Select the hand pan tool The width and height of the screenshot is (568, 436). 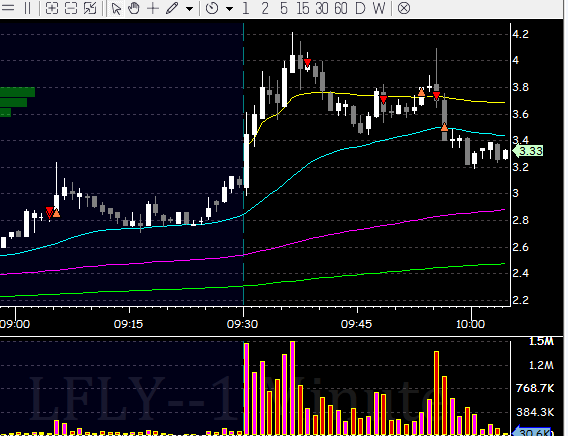click(x=134, y=8)
